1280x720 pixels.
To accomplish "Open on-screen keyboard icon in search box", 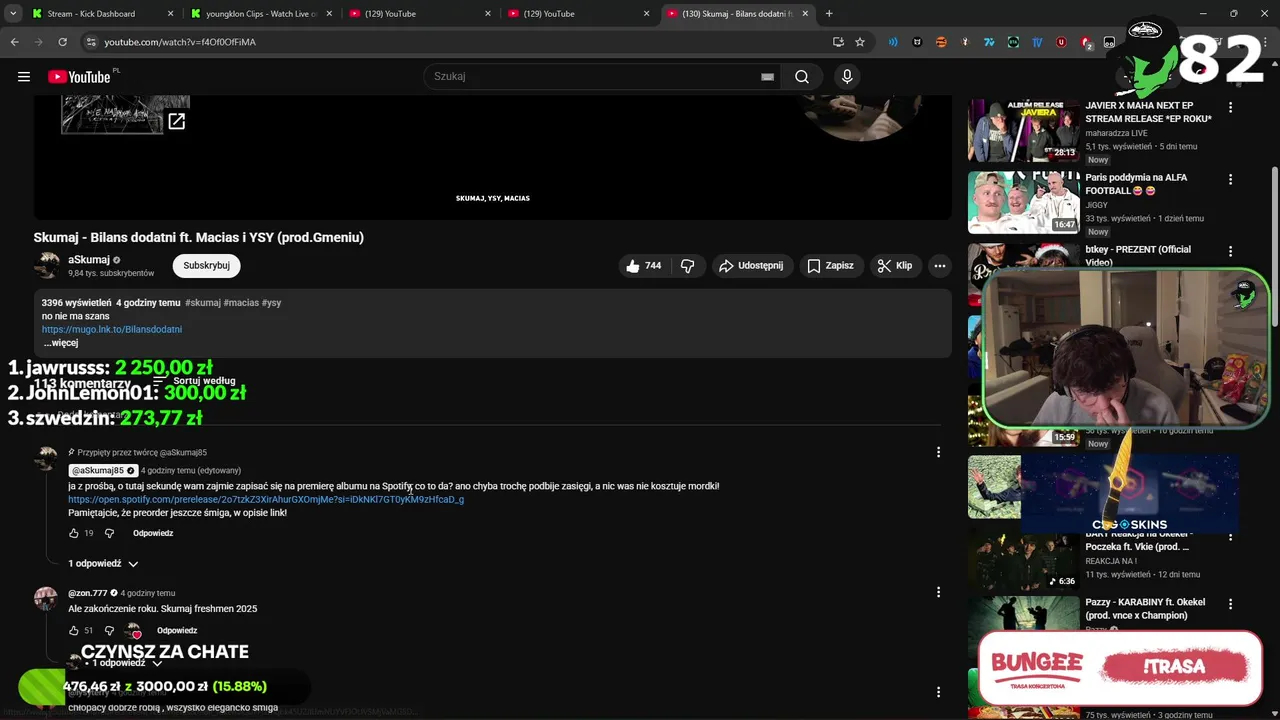I will pyautogui.click(x=767, y=77).
